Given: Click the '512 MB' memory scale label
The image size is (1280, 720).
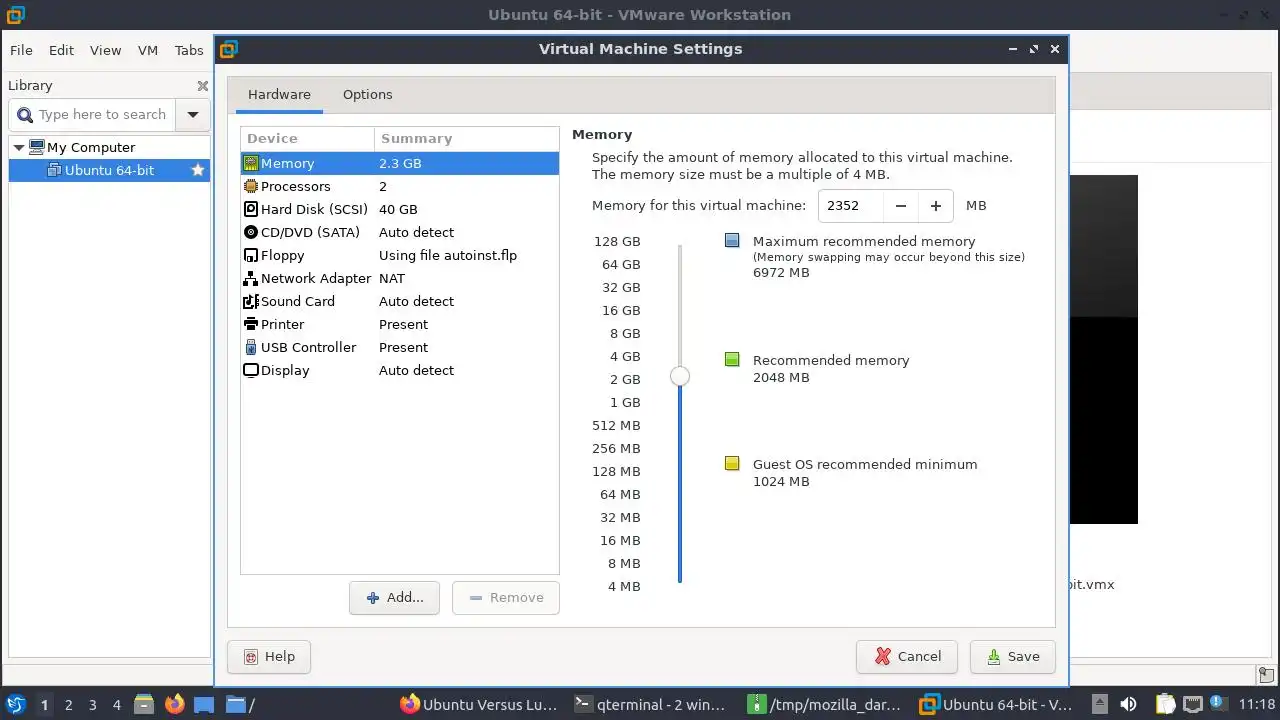Looking at the screenshot, I should click(x=616, y=425).
